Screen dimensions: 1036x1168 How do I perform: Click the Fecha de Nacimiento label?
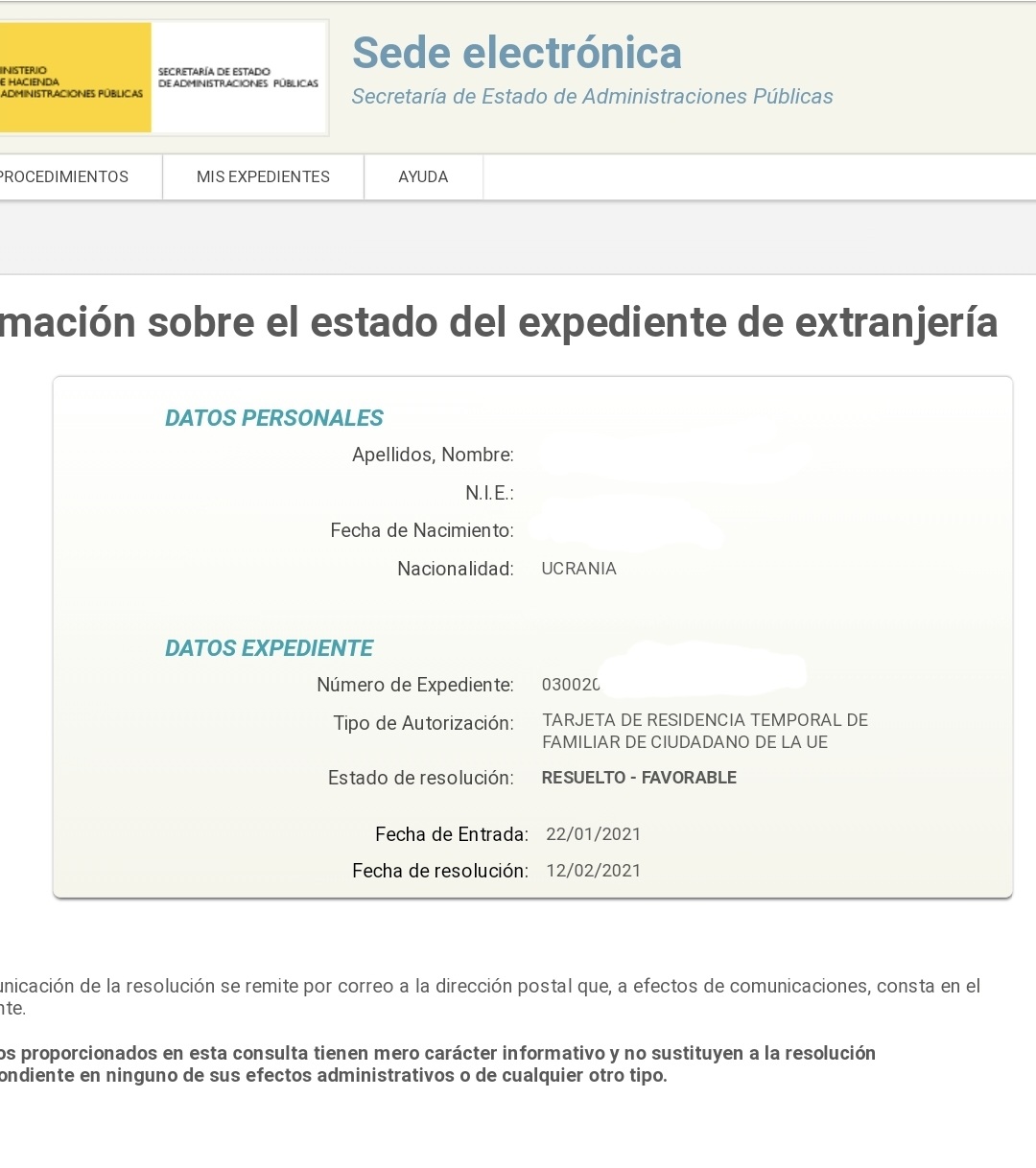pyautogui.click(x=421, y=530)
